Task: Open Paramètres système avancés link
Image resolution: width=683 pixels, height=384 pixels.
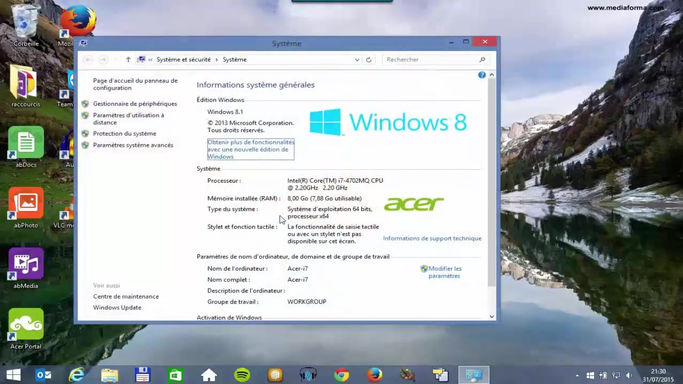Action: [133, 145]
